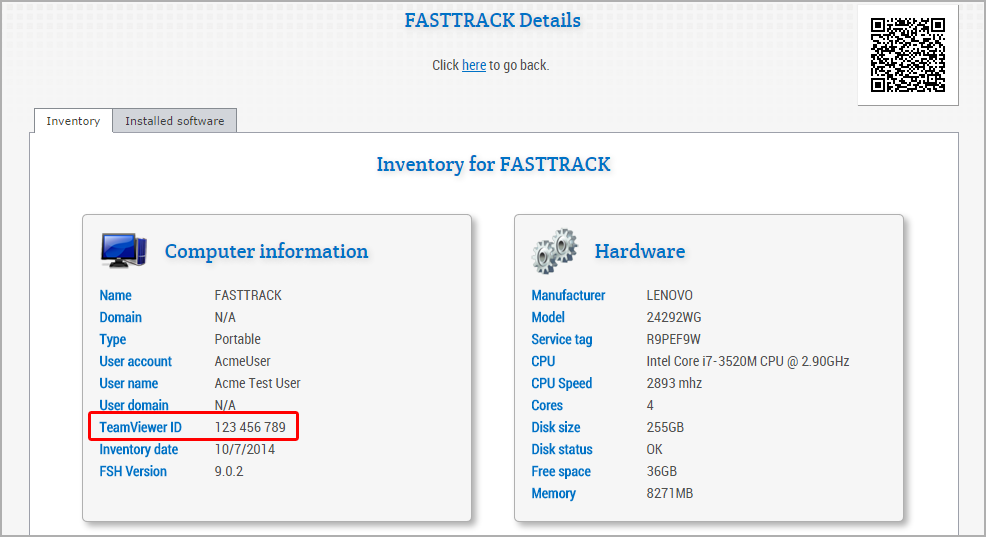Select the 36GB free space value
Screen dimensions: 986x537
pyautogui.click(x=662, y=472)
